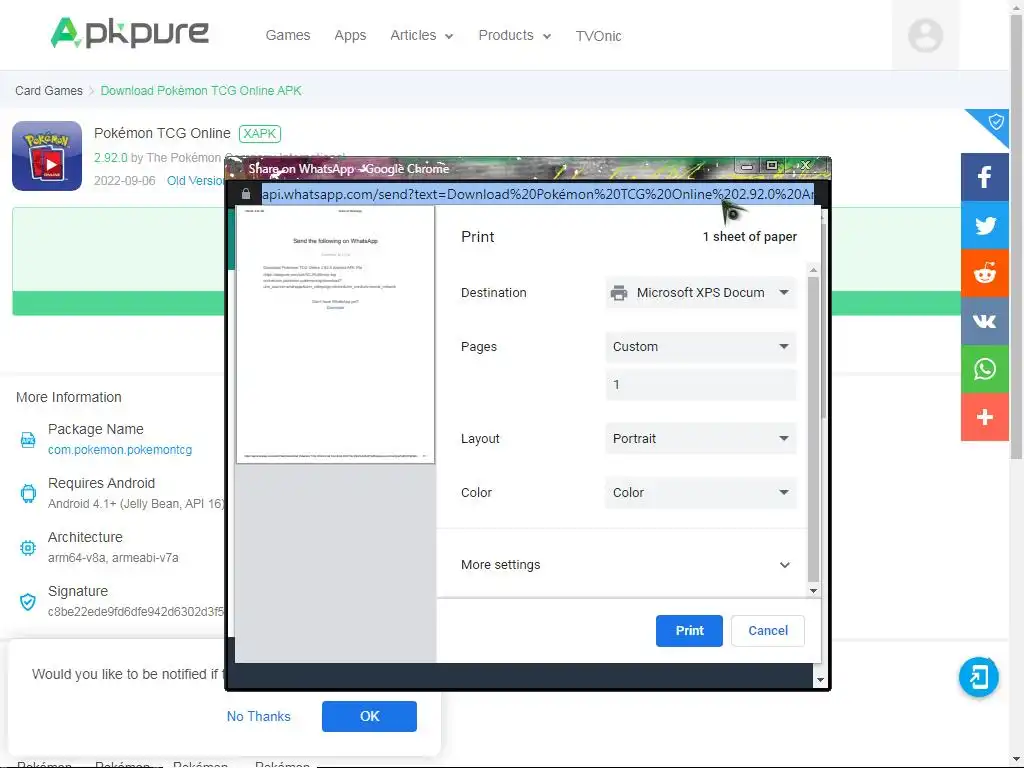The height and width of the screenshot is (768, 1024).
Task: Click the '1 sheet of paper' text
Action: coord(750,236)
